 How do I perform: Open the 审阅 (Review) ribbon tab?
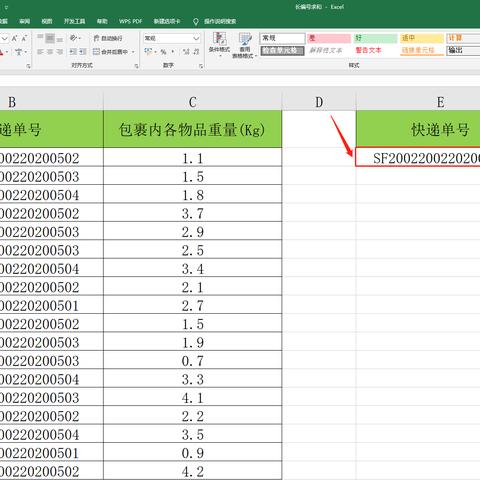click(x=24, y=21)
